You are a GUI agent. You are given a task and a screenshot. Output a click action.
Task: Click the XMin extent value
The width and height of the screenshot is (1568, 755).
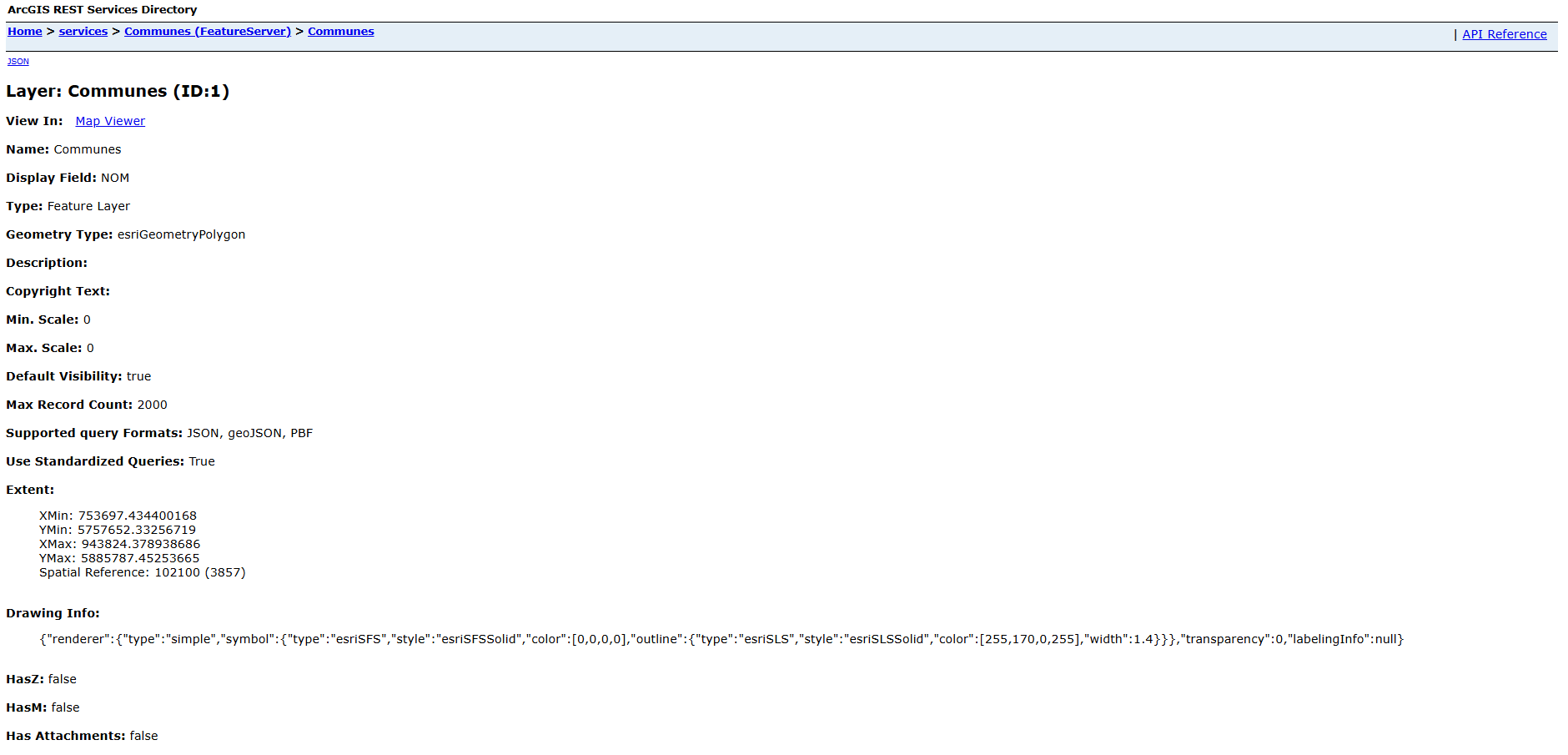118,516
